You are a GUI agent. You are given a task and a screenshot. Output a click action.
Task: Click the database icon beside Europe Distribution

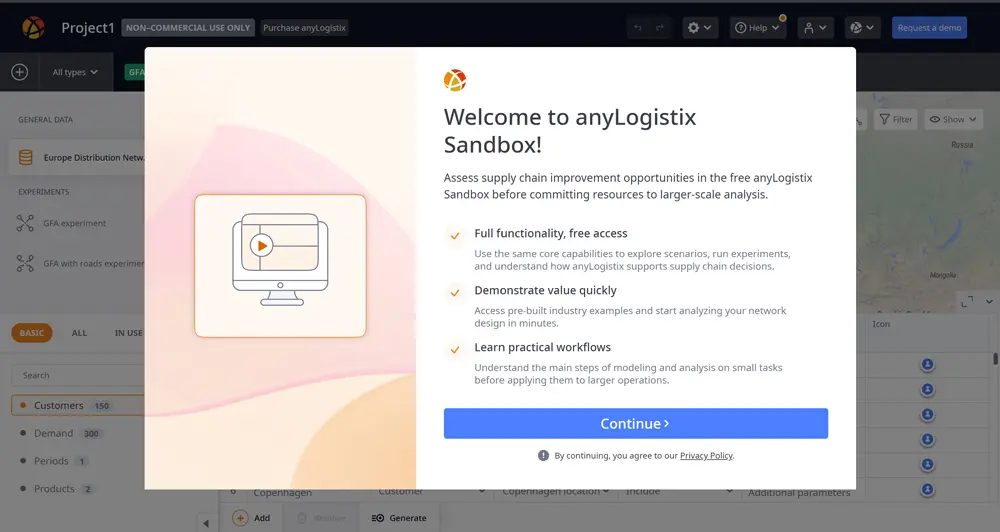(26, 158)
